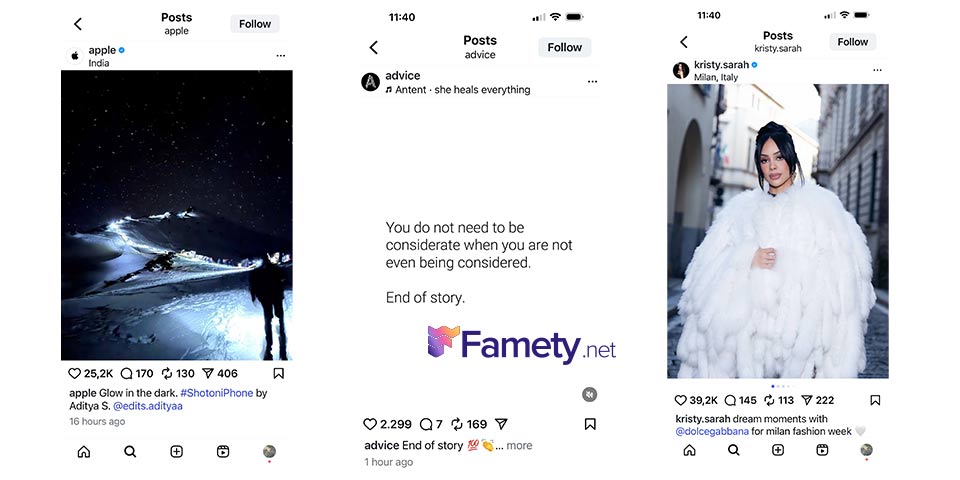
Task: Open options menu for the advice post
Action: pyautogui.click(x=592, y=81)
